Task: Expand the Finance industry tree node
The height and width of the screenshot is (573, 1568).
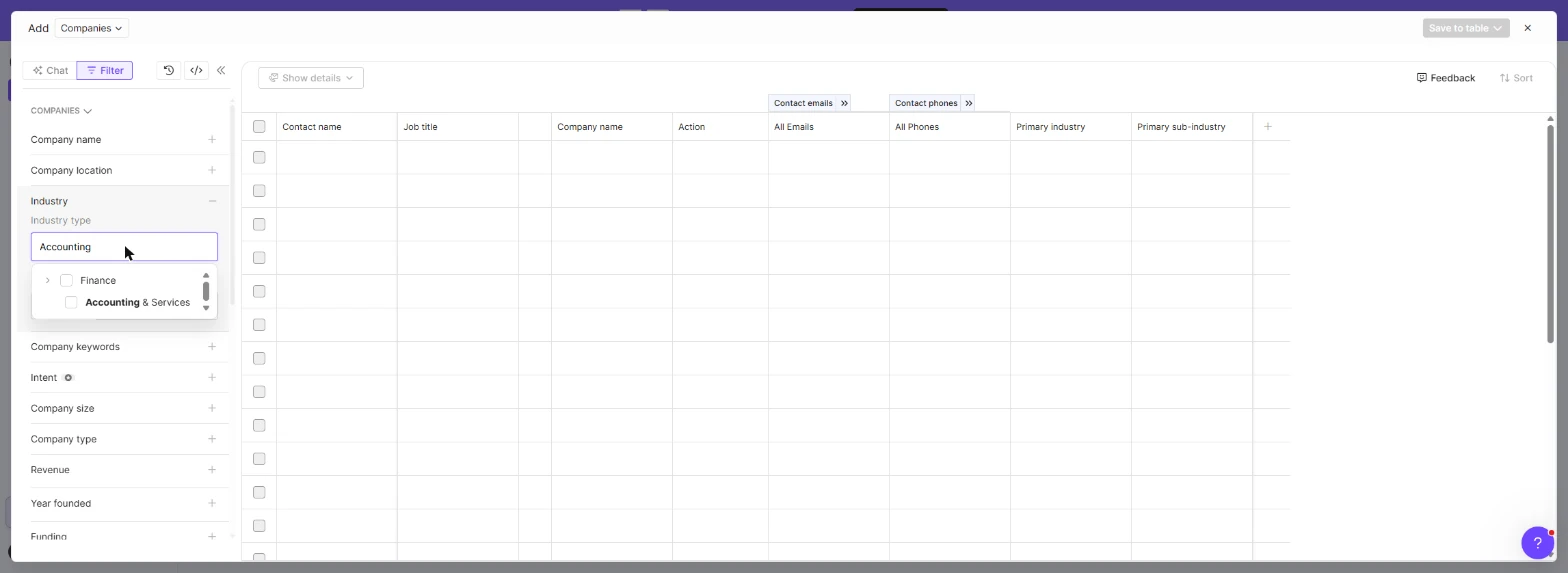Action: point(47,280)
